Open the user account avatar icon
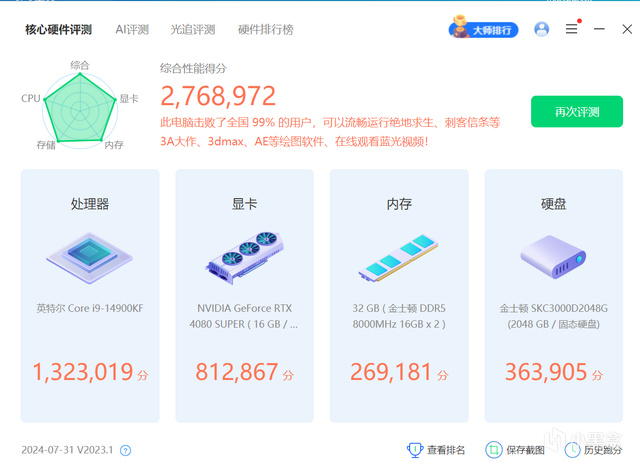640x464 pixels. (542, 29)
